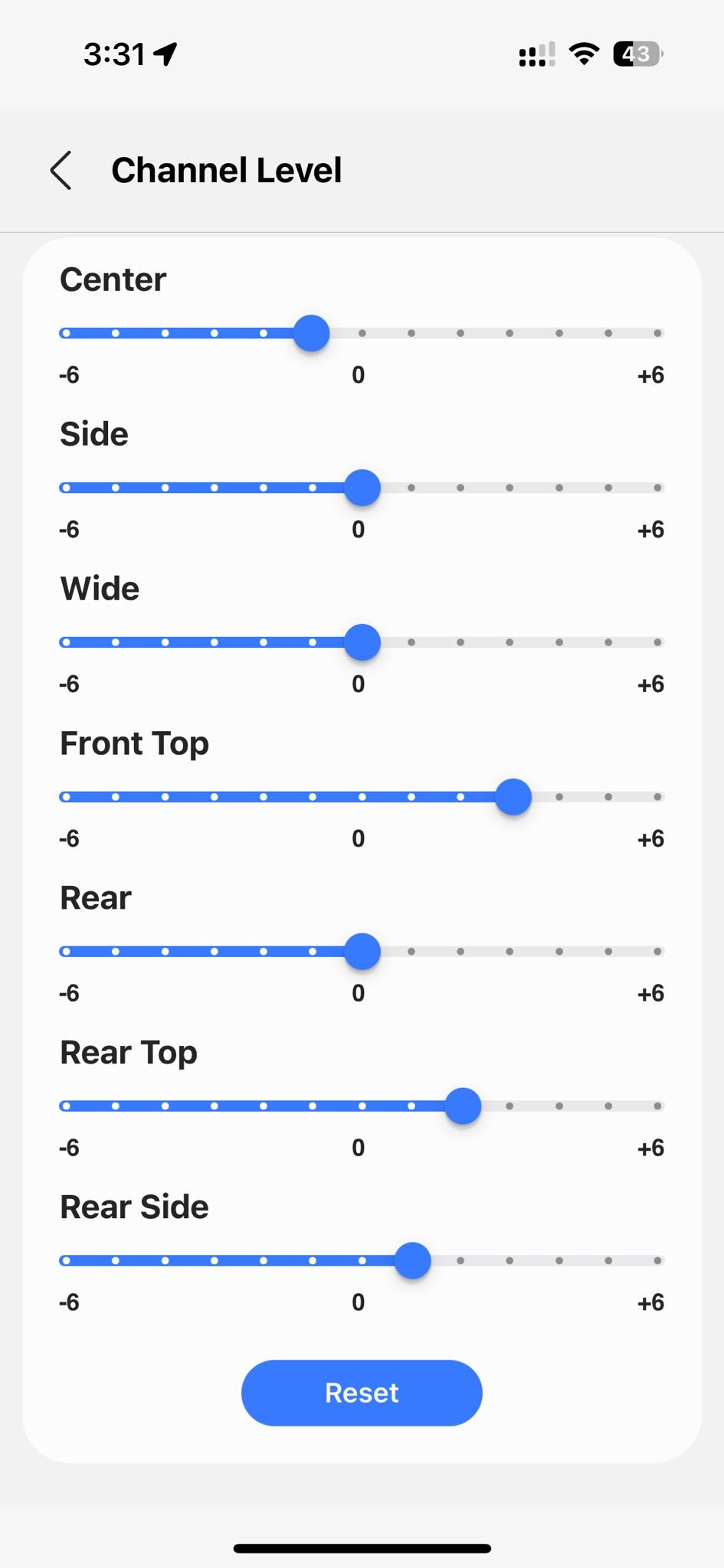Tap the cellular signal bars icon
The image size is (724, 1568).
pos(537,54)
